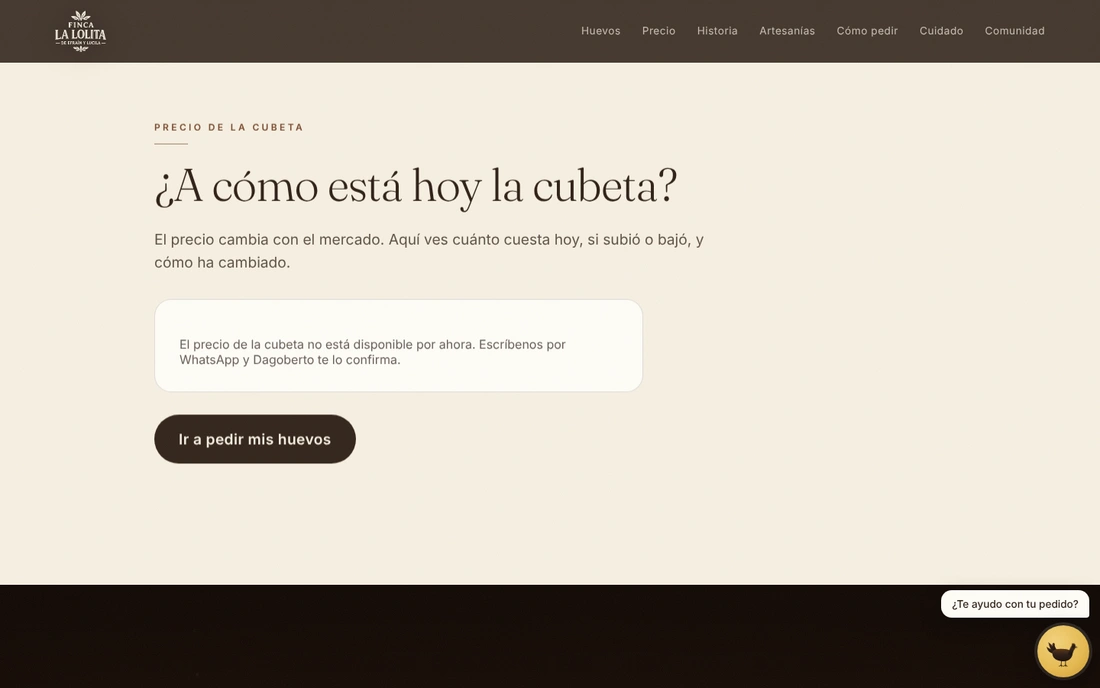Open the hen chat assistant icon
This screenshot has height=688, width=1100.
(1063, 652)
